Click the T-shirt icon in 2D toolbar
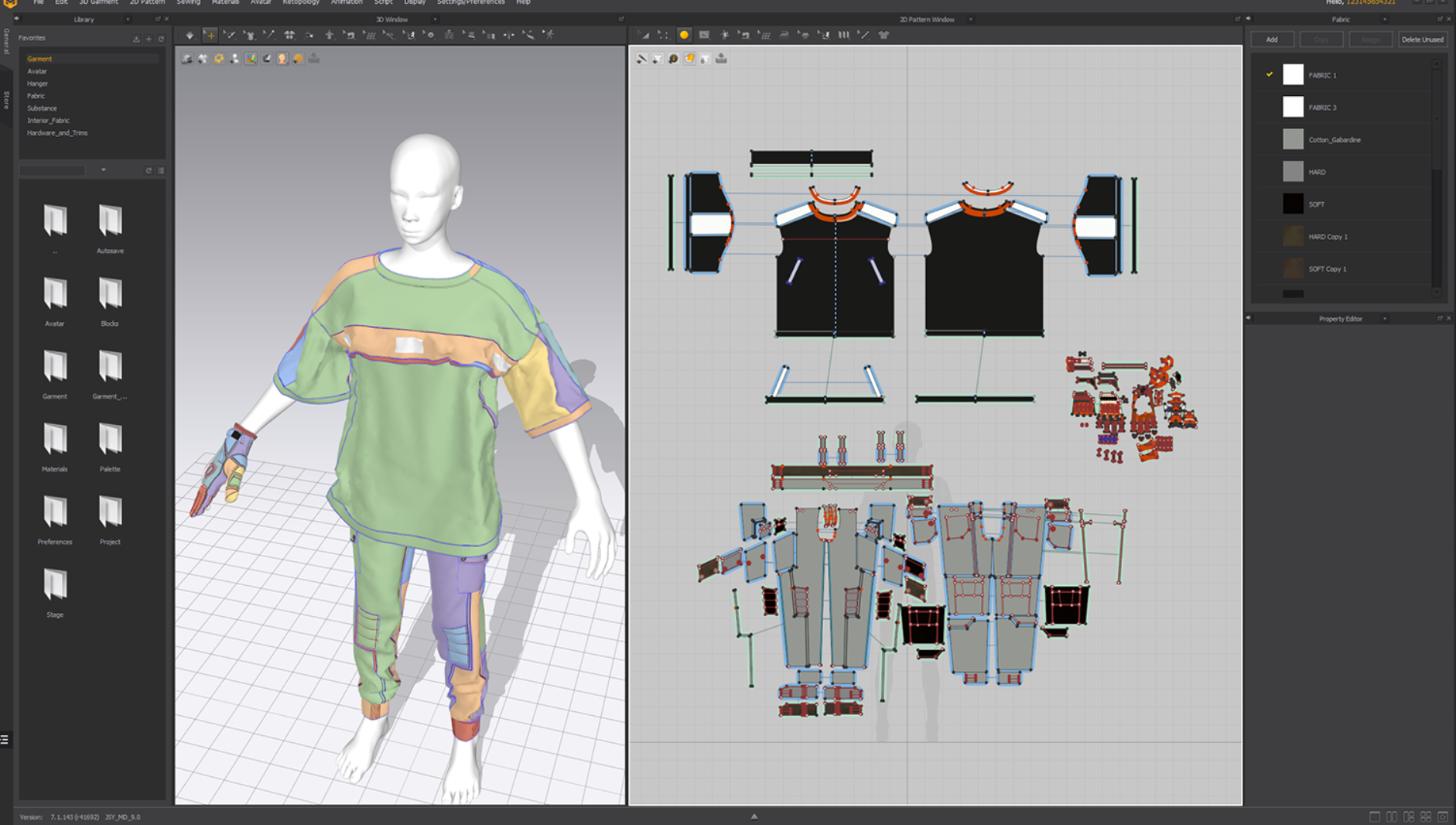The image size is (1456, 825). pyautogui.click(x=884, y=35)
